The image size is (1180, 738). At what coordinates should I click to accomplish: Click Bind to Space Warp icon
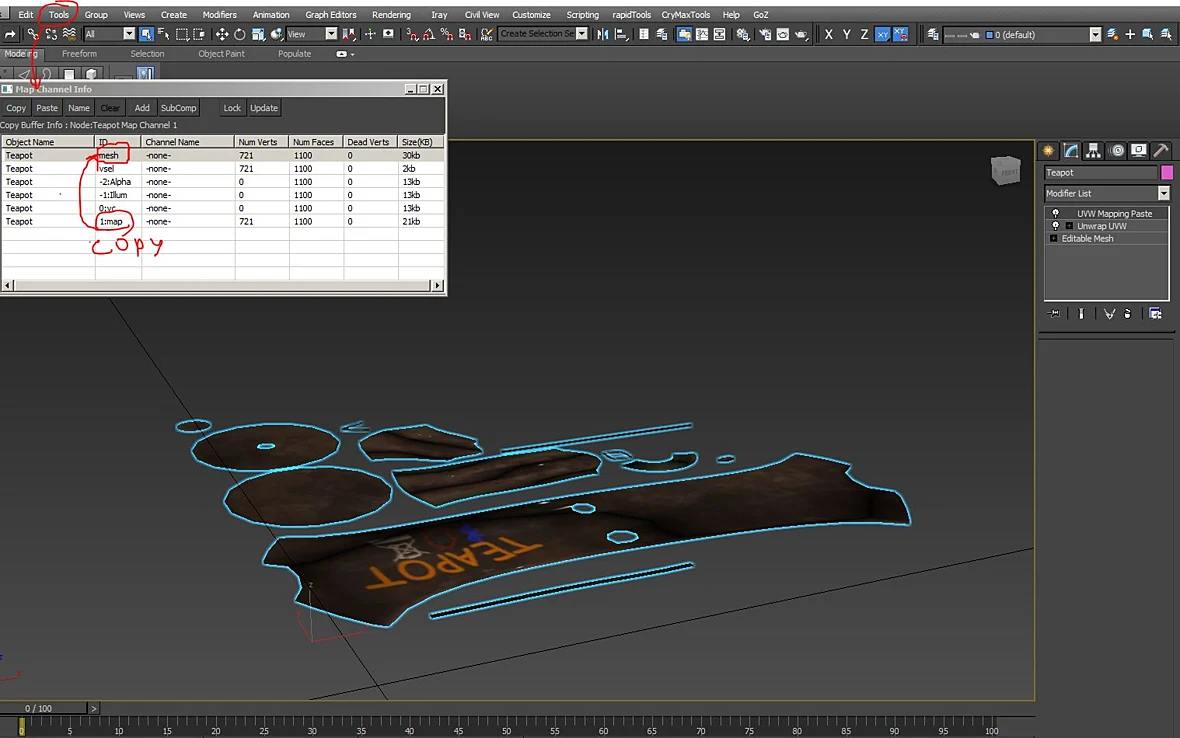pos(69,35)
